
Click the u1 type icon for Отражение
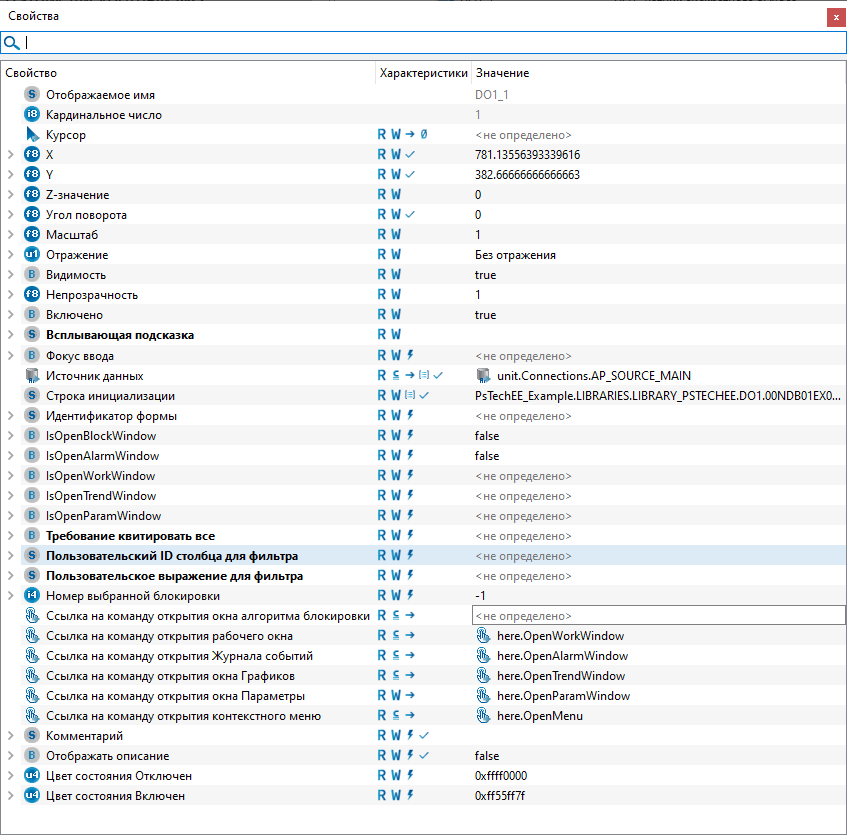tap(32, 255)
